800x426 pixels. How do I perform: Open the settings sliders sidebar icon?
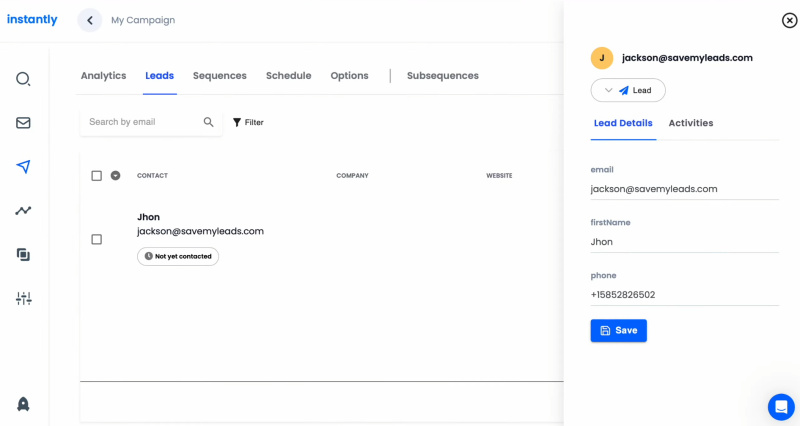pos(23,299)
